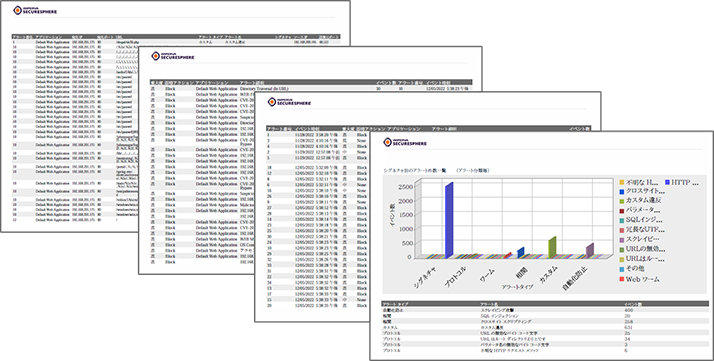Click the blue HTTP legend color swatch
Screen dimensions: 714x361
click(667, 183)
